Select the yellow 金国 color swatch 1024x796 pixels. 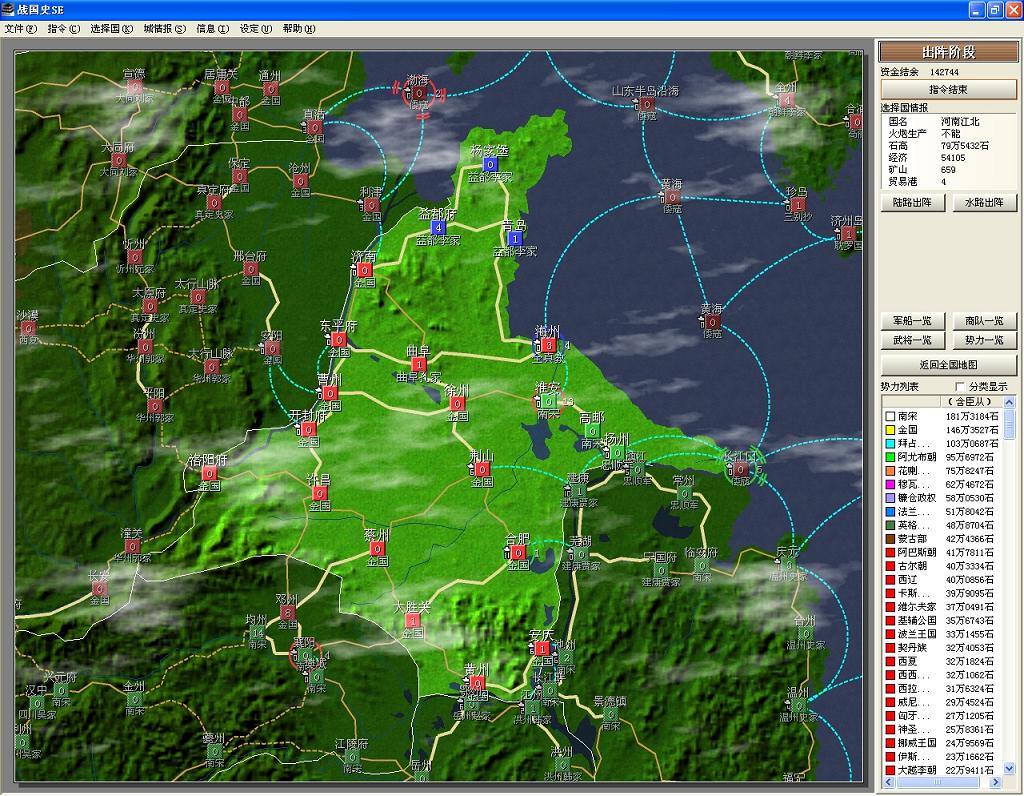pos(888,430)
